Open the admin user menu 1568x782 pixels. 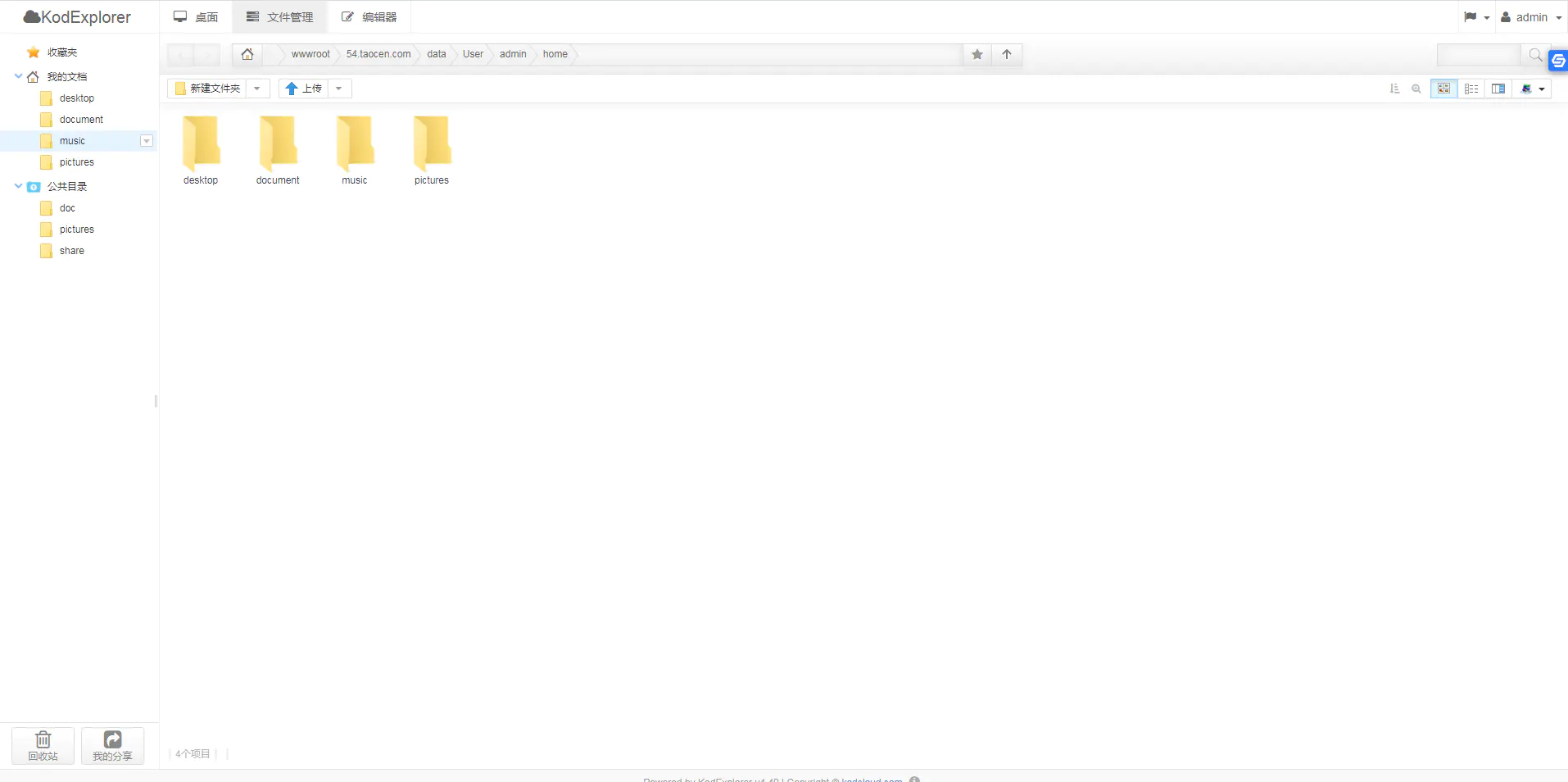click(x=1531, y=17)
